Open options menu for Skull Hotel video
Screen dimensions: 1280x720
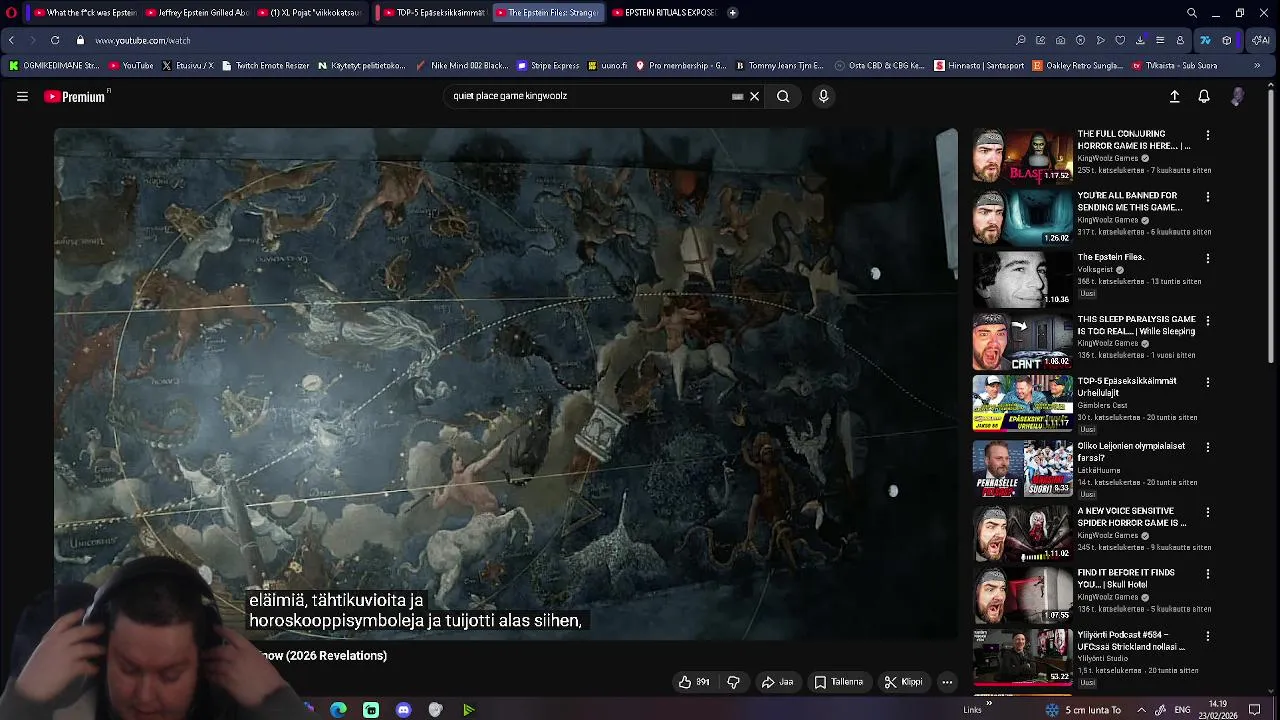click(x=1207, y=574)
